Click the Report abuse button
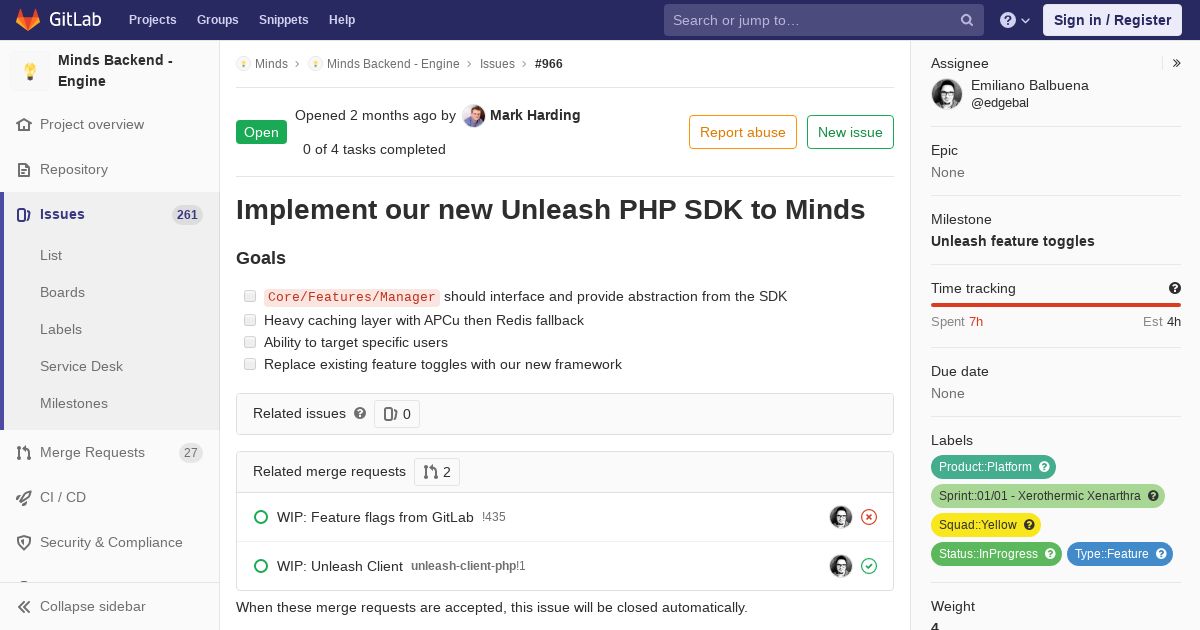The height and width of the screenshot is (630, 1200). tap(743, 132)
